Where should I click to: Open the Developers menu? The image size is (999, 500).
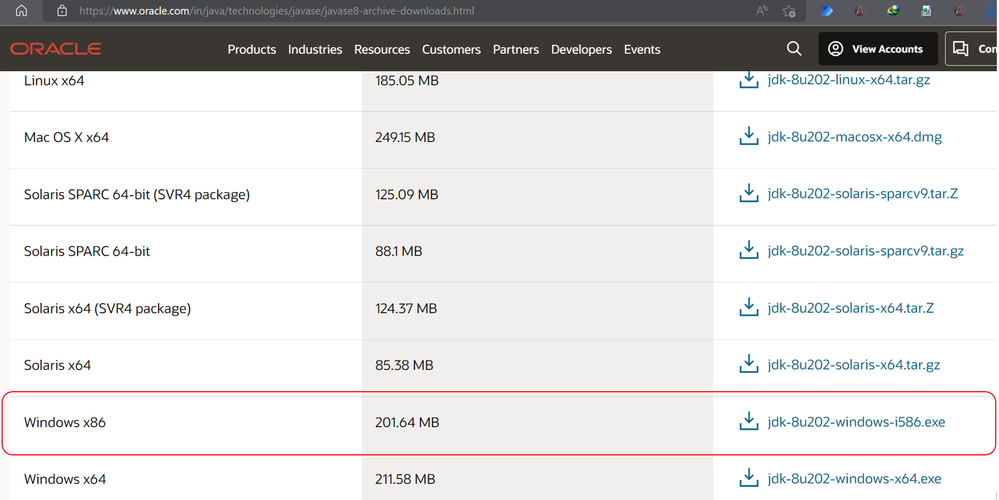[x=581, y=49]
